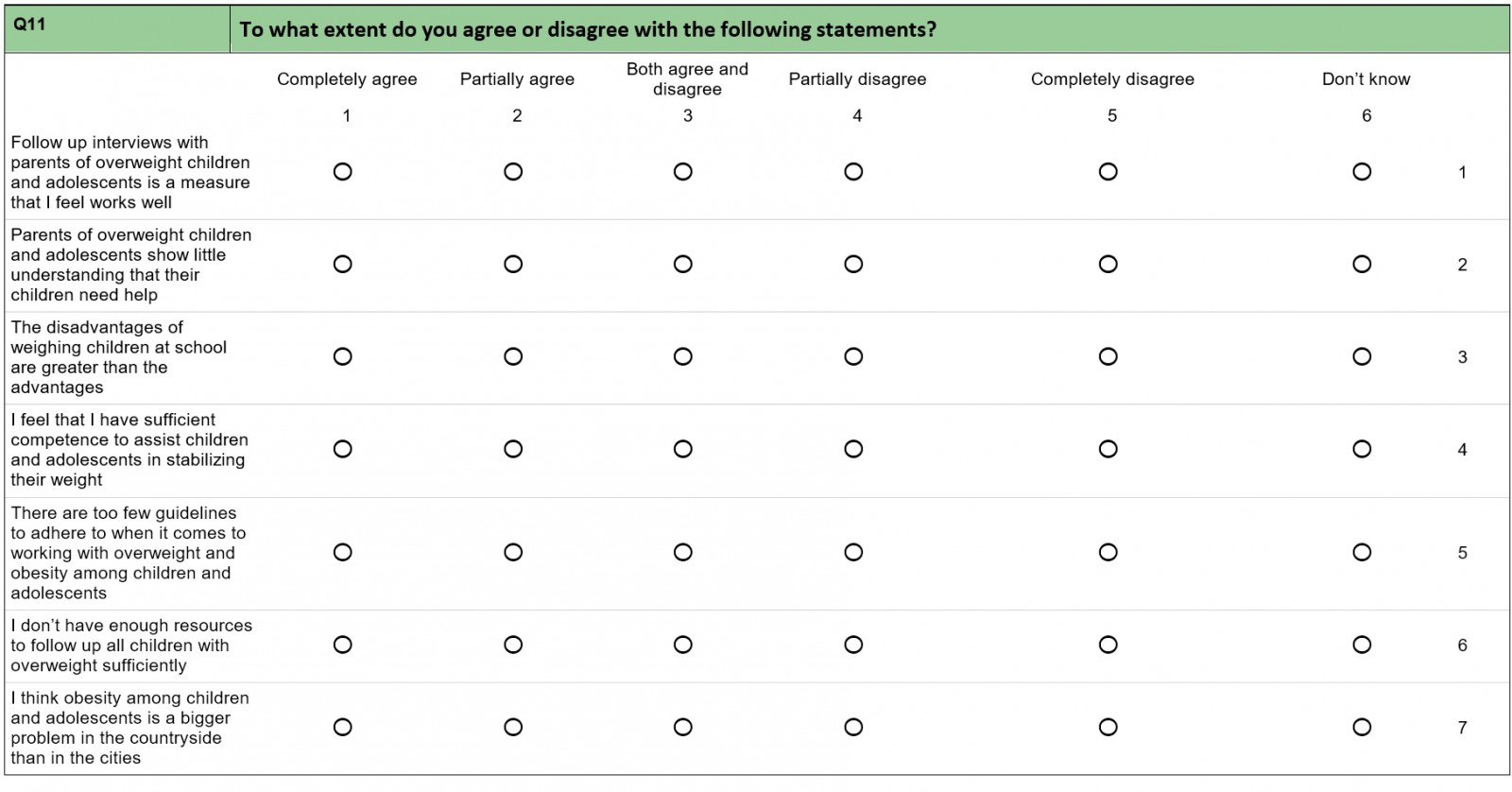Select Partially disagree for follow up interviews statement
The image size is (1512, 792).
point(853,172)
